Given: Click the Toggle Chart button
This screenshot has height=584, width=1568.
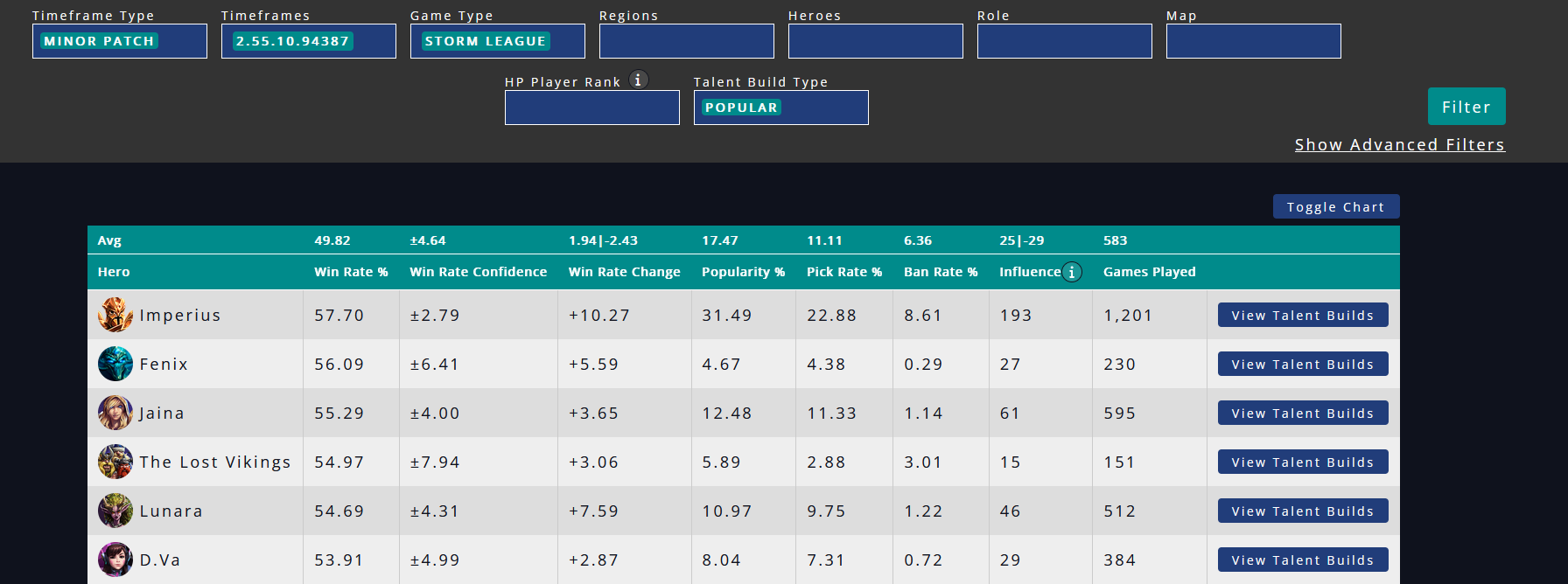Looking at the screenshot, I should 1336,206.
